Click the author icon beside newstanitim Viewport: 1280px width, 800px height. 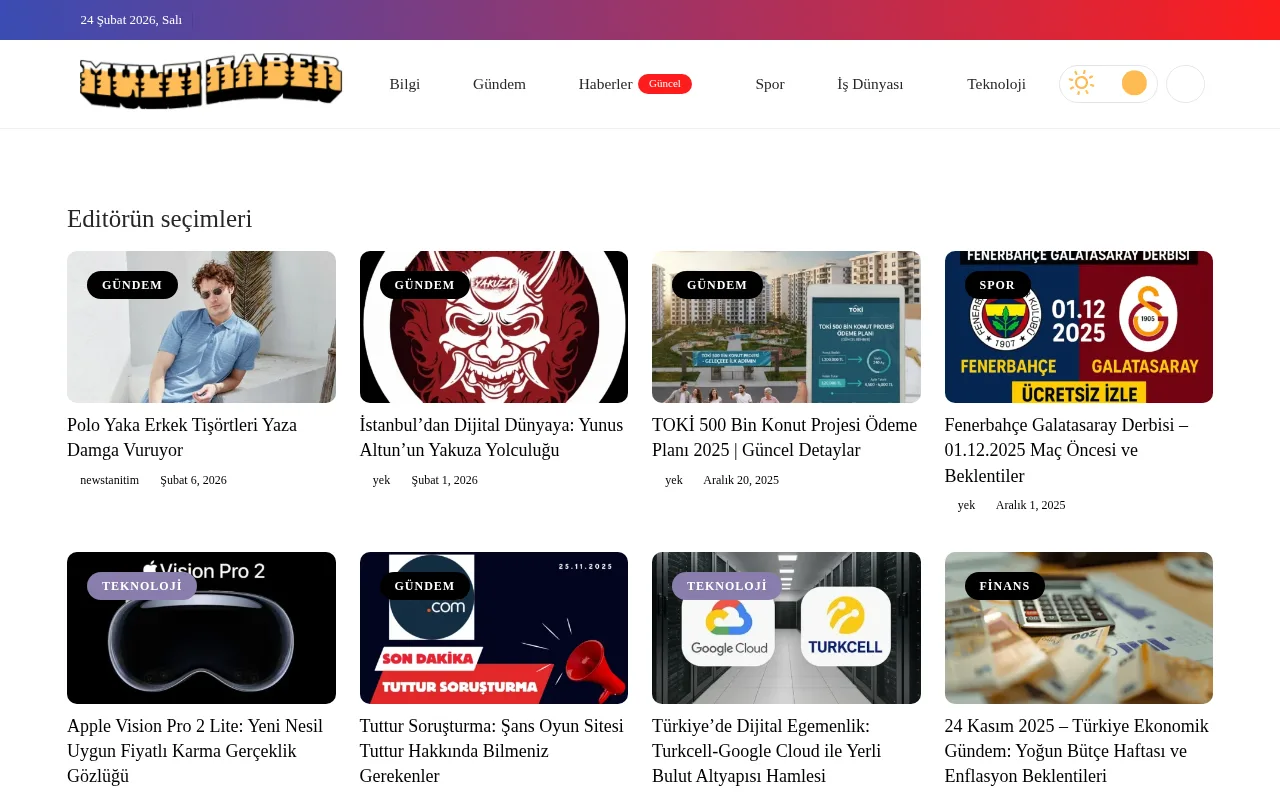pos(71,480)
